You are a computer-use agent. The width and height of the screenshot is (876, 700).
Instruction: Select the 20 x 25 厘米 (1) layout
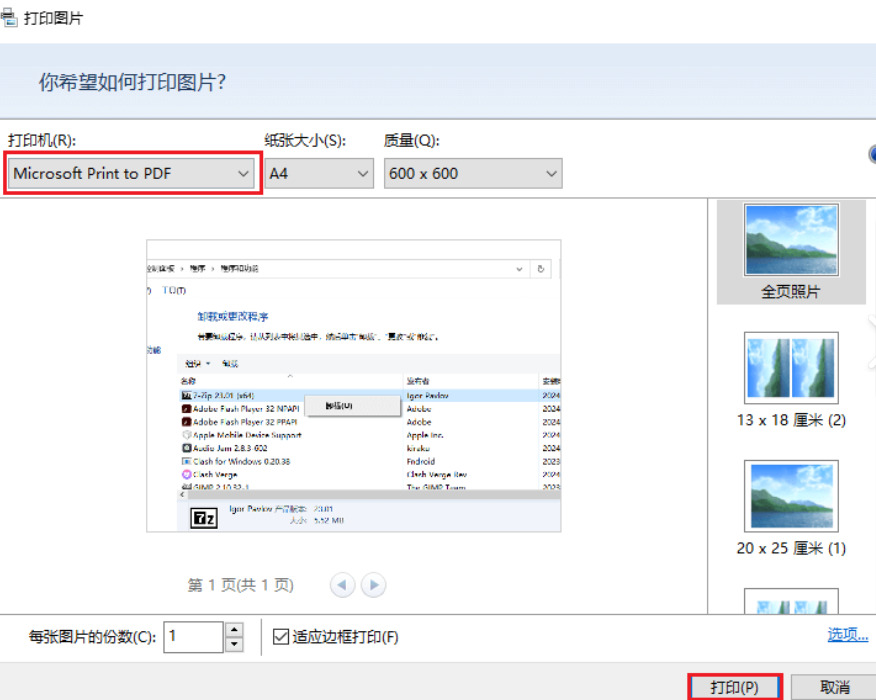click(791, 508)
